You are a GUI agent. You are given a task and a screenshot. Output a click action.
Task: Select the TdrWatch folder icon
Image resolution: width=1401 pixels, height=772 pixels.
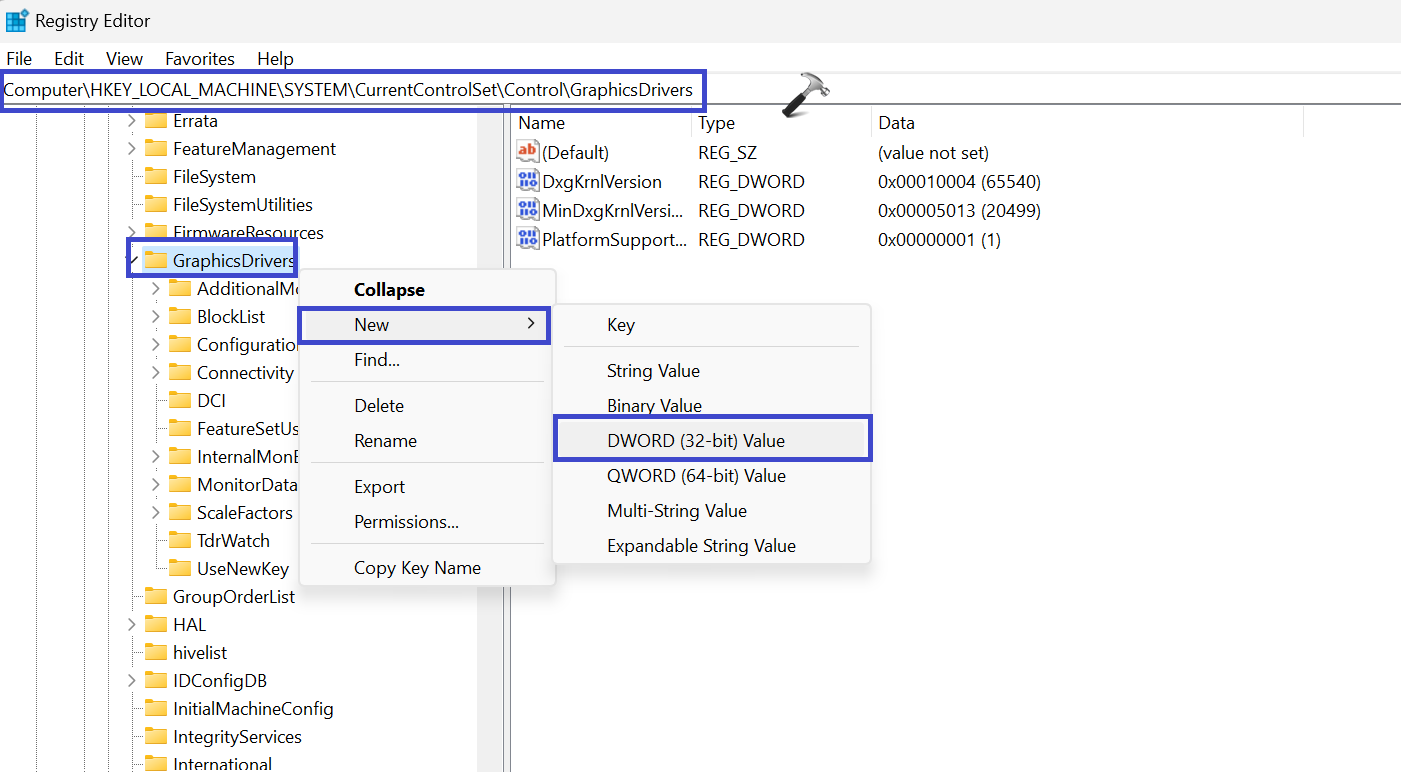coord(180,540)
